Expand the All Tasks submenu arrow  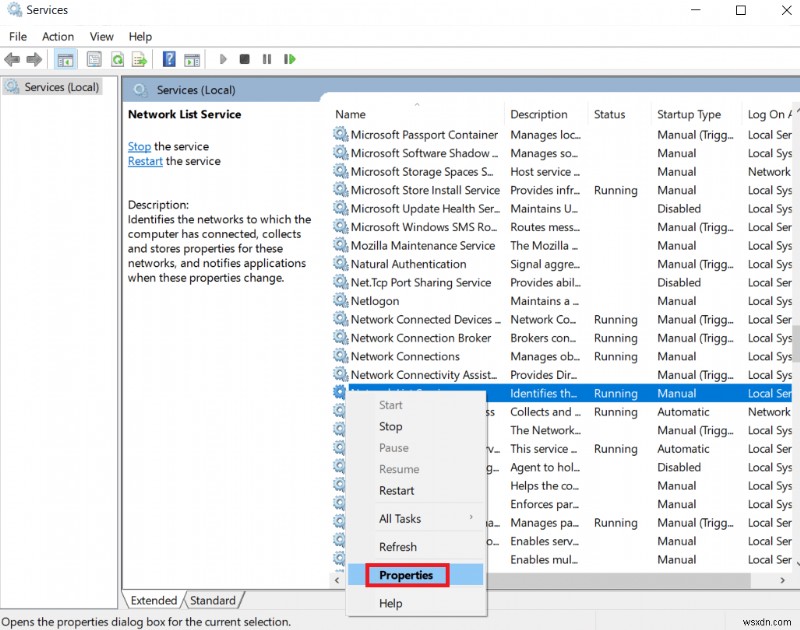click(x=471, y=518)
